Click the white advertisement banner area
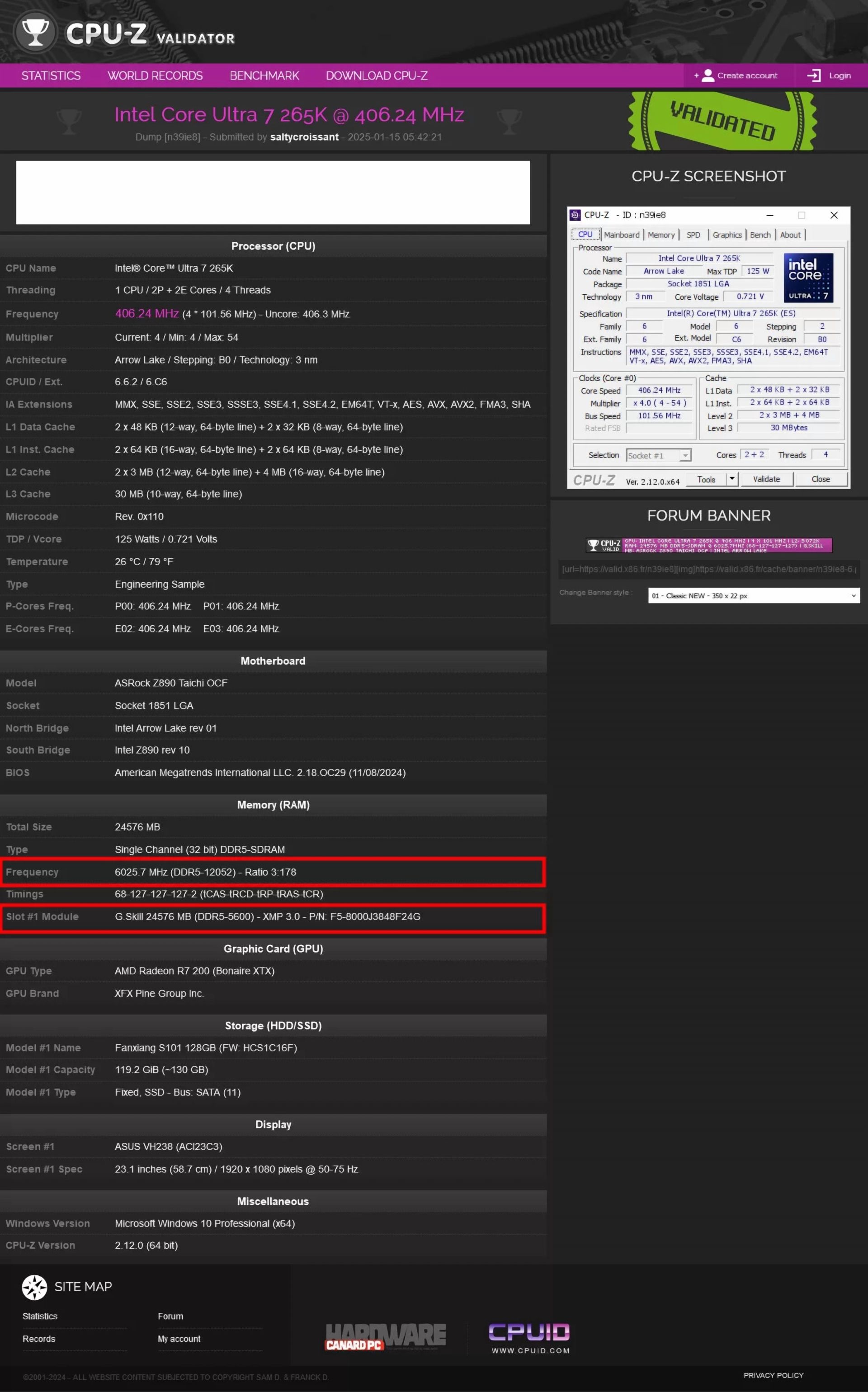The height and width of the screenshot is (1392, 868). [x=273, y=192]
